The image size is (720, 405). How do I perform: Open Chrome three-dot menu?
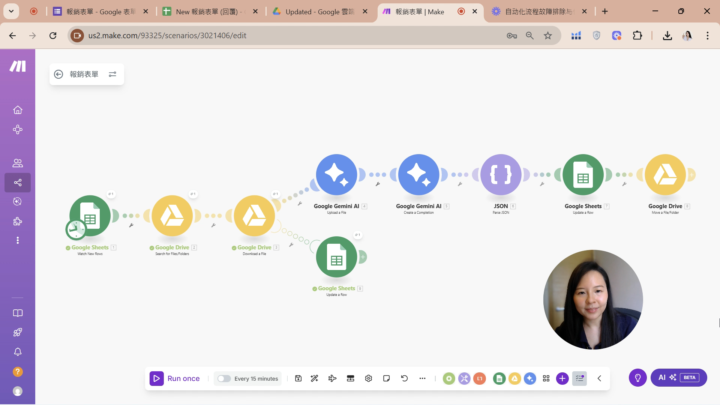(x=707, y=35)
